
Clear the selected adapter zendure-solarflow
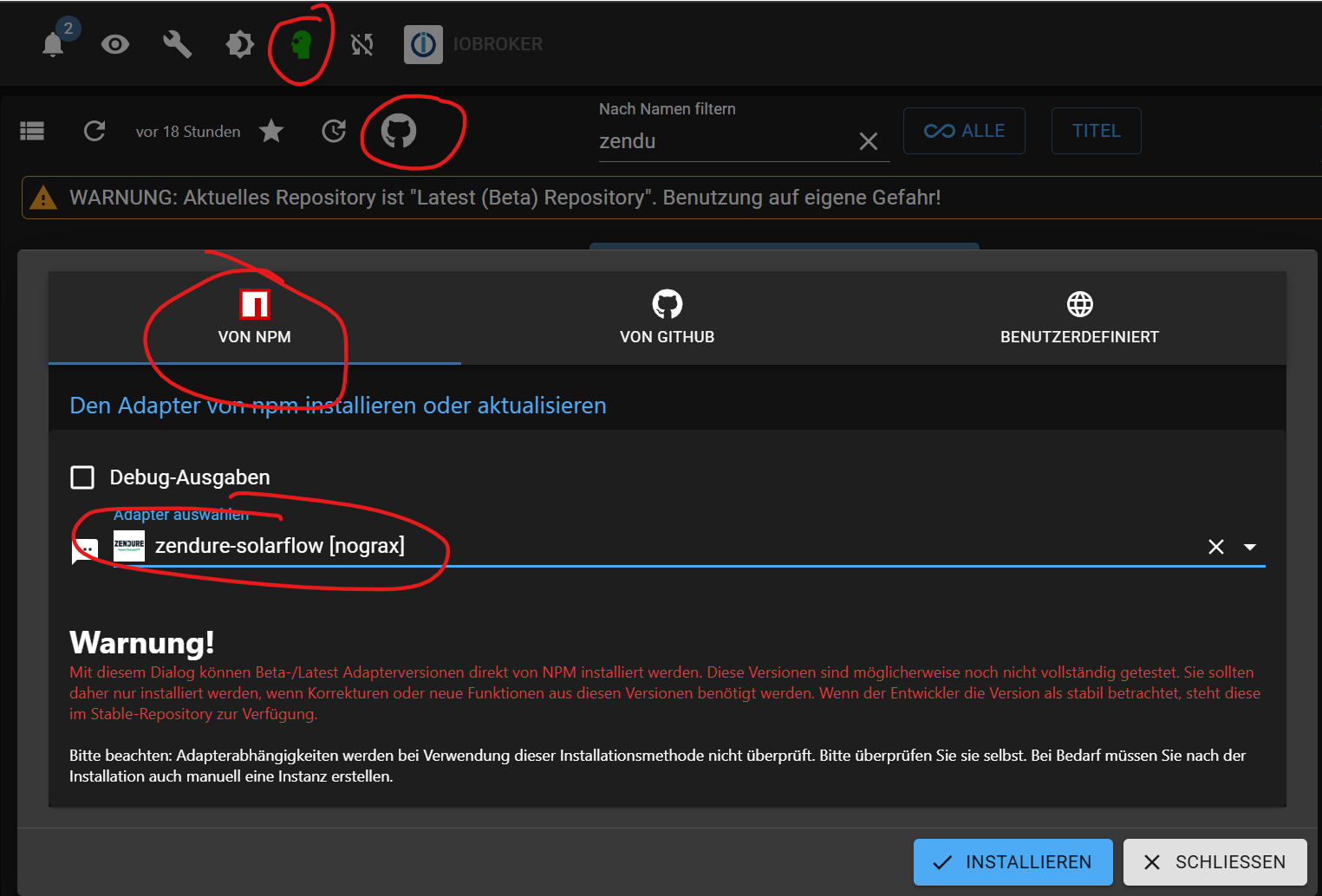(x=1216, y=547)
